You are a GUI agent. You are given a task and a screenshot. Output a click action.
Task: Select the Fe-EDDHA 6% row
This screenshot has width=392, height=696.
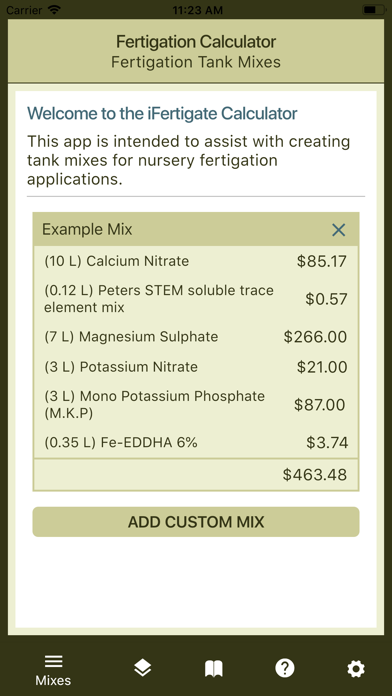(196, 443)
